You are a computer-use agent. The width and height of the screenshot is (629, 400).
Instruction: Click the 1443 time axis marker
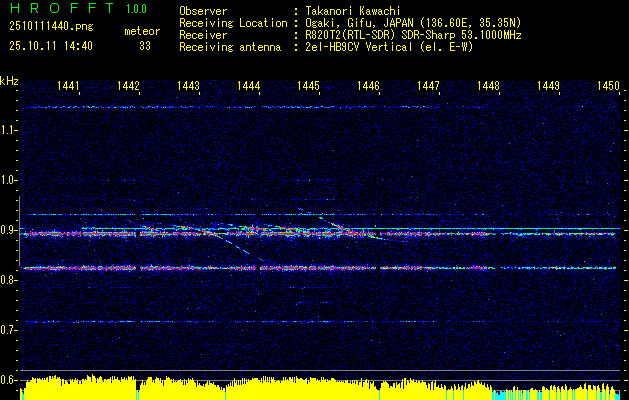coord(189,85)
